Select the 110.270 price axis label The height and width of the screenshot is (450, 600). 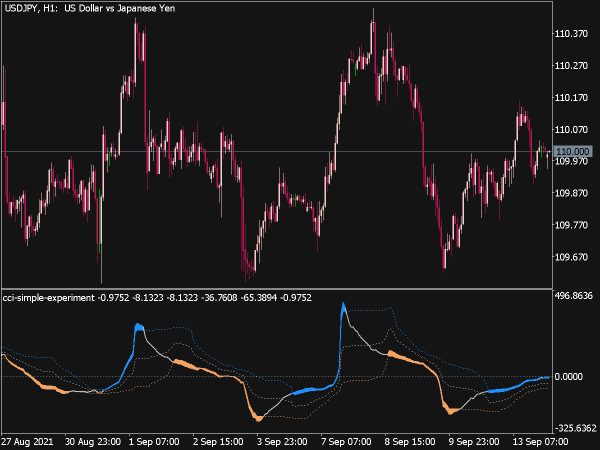click(x=571, y=66)
